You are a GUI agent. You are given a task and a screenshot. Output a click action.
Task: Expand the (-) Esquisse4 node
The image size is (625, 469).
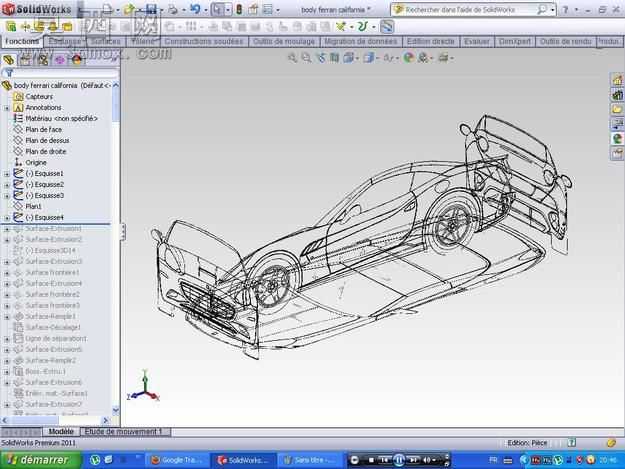6,218
